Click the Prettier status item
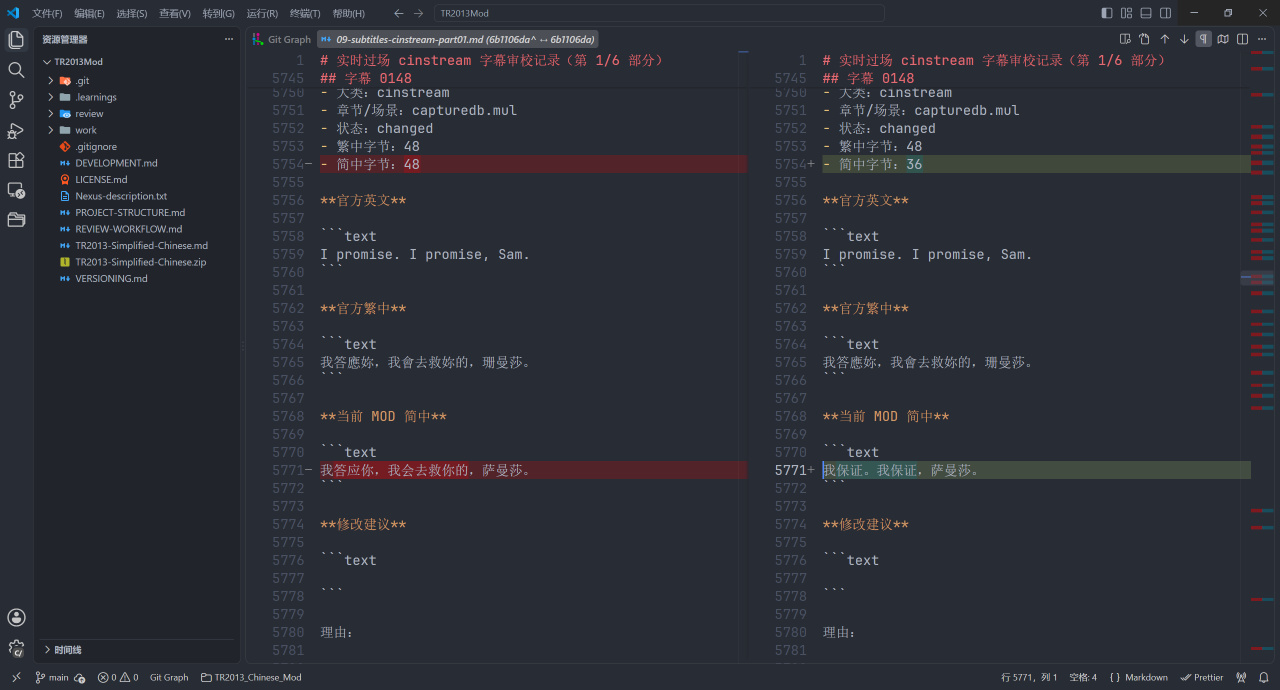The height and width of the screenshot is (690, 1280). (1201, 677)
